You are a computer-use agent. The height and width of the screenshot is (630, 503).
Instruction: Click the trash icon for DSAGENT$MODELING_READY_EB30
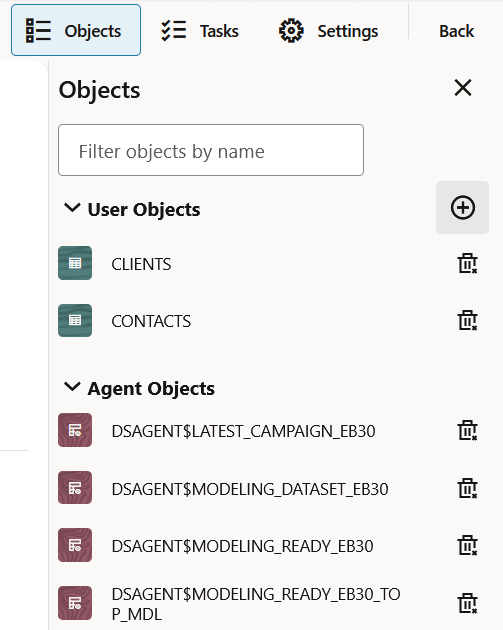click(x=467, y=545)
